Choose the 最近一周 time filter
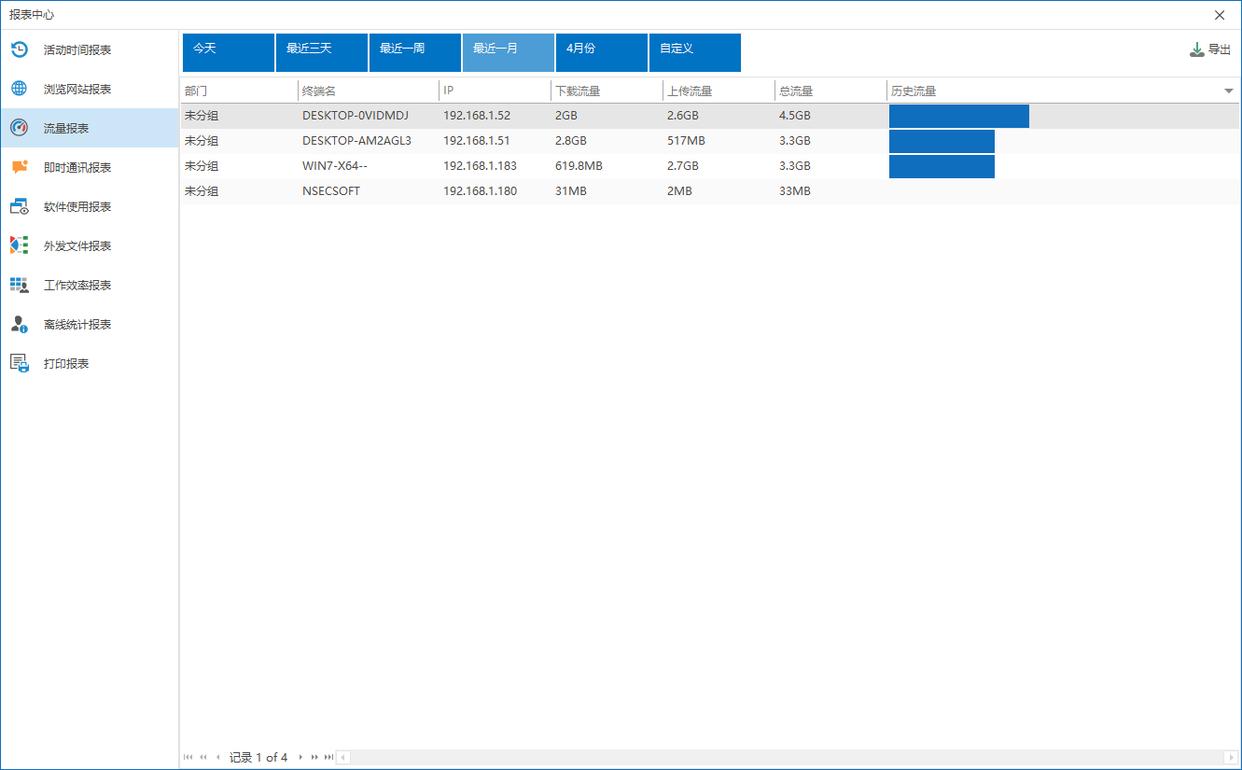The image size is (1242, 770). point(414,52)
